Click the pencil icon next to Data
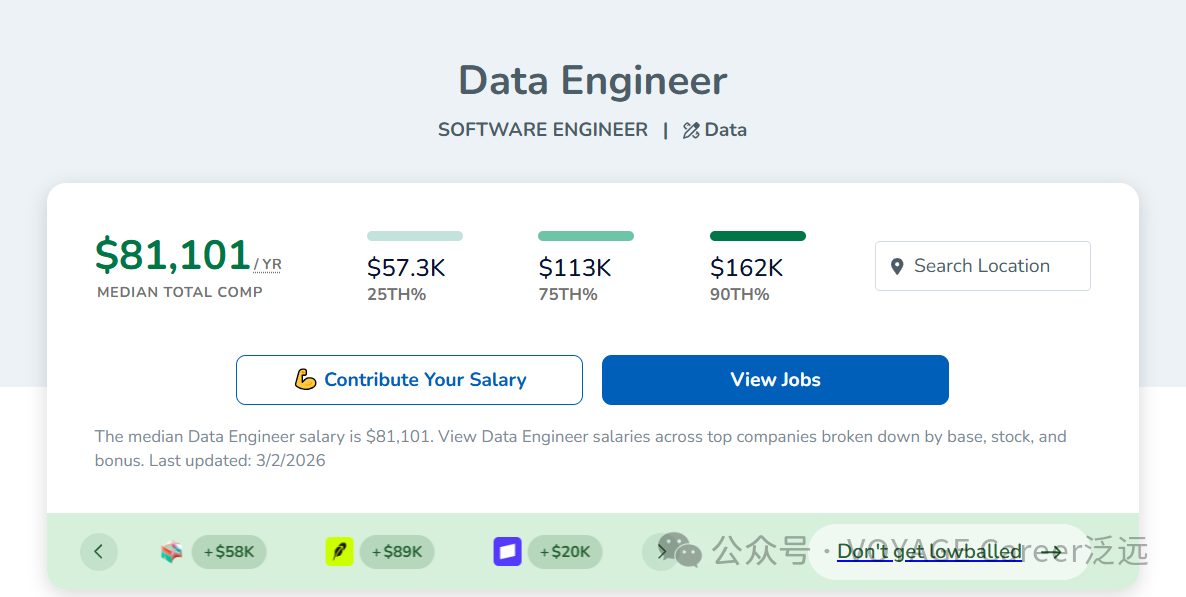 (x=691, y=130)
